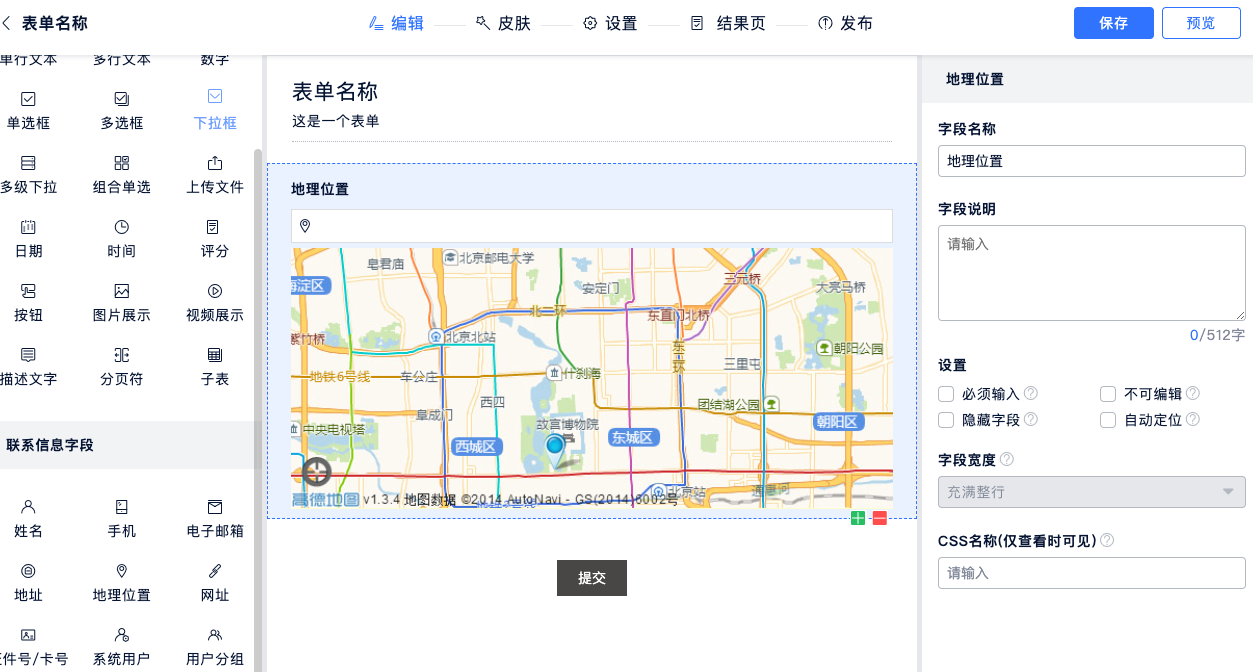The image size is (1253, 672).
Task: Click the 上传文件 upload icon
Action: (x=214, y=163)
